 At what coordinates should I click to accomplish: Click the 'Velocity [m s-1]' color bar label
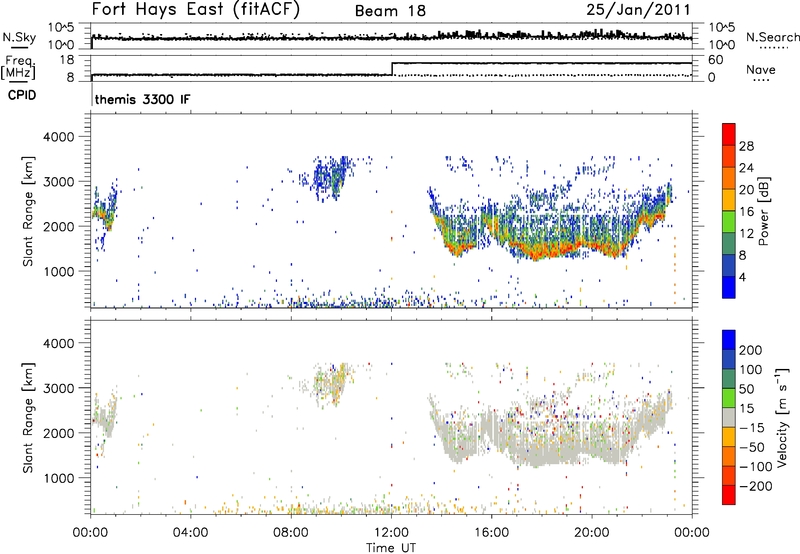(x=782, y=417)
